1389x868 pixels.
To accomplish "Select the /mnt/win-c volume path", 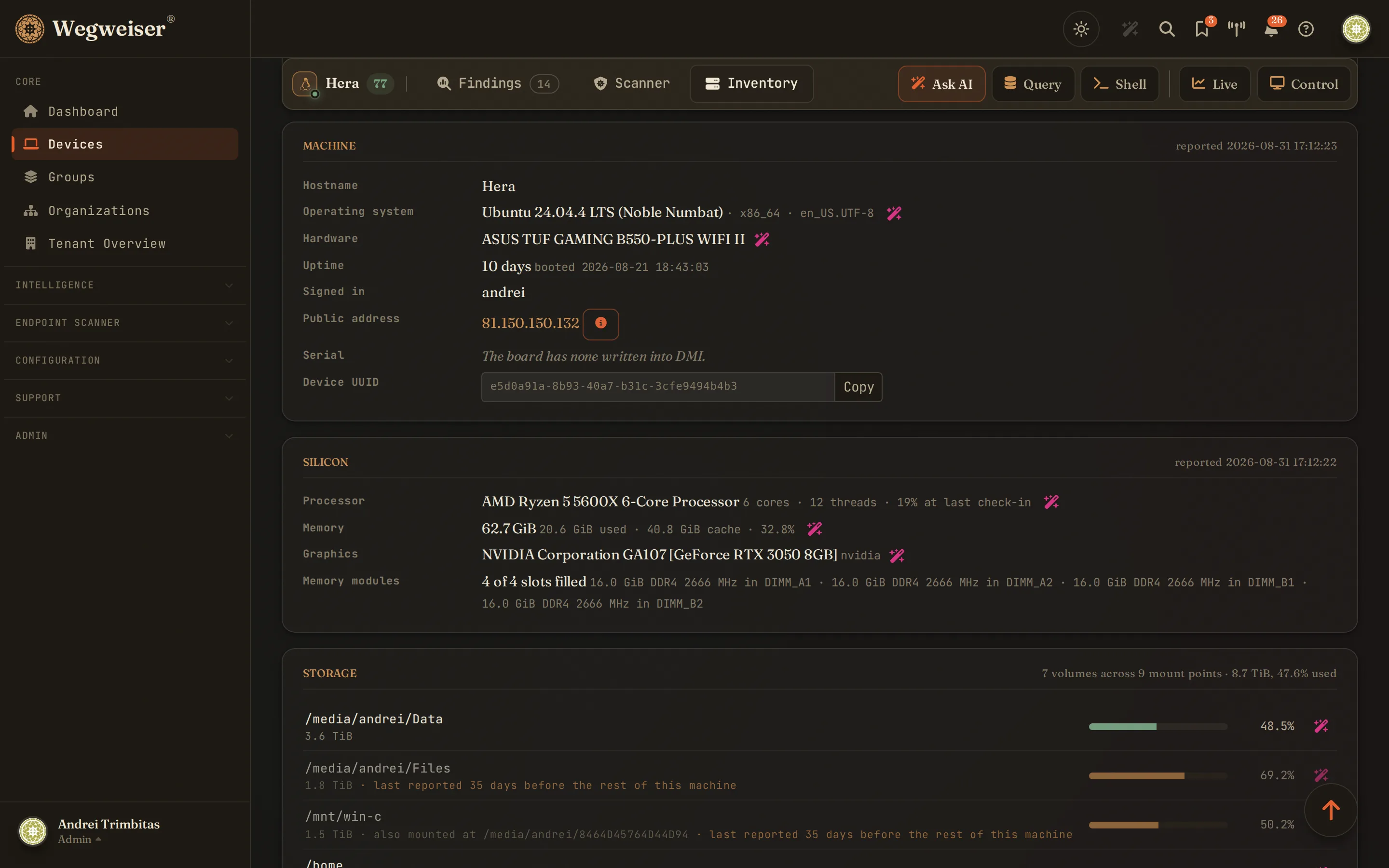I will [x=343, y=817].
